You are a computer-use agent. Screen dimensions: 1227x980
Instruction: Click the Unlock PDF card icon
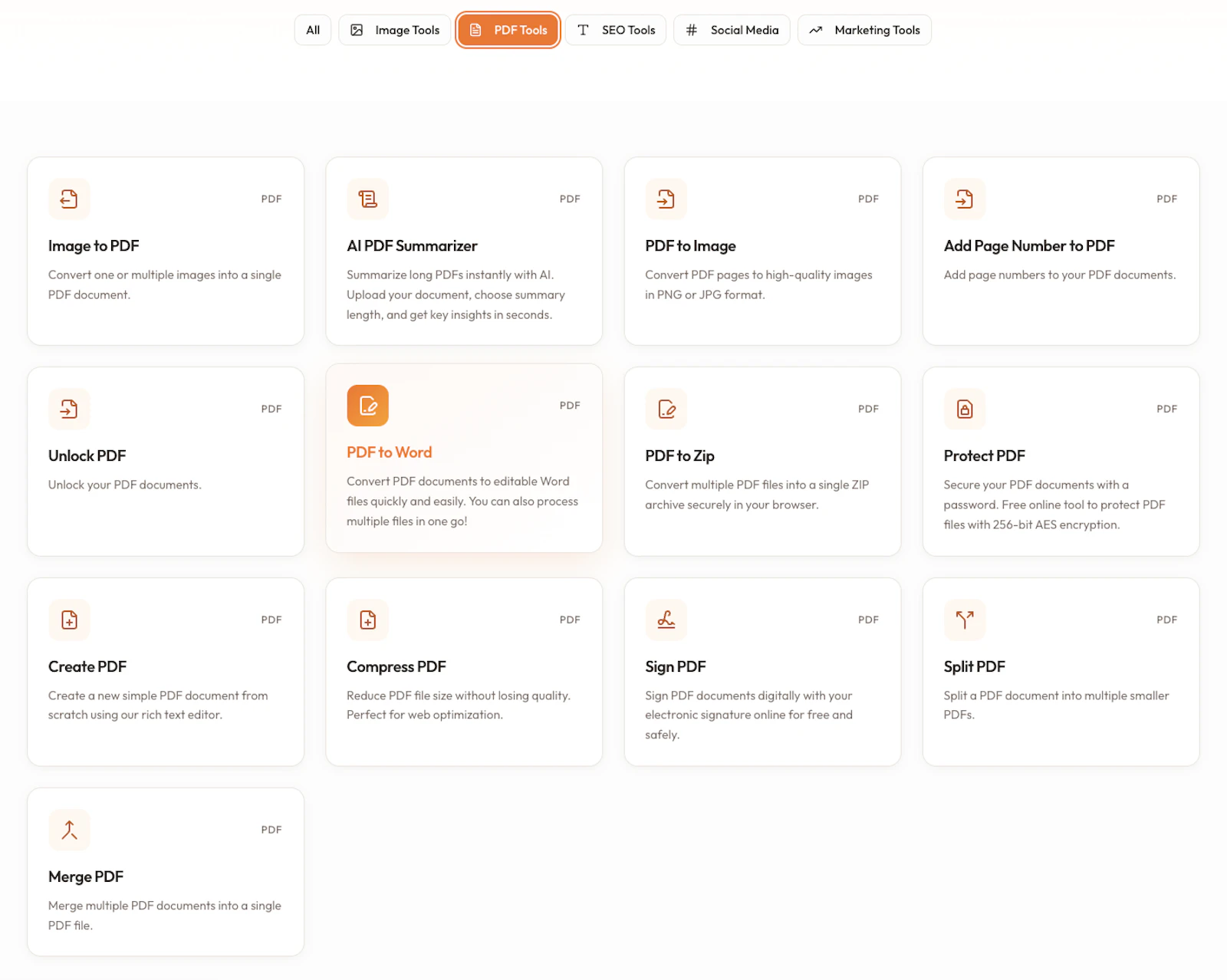[x=69, y=409]
